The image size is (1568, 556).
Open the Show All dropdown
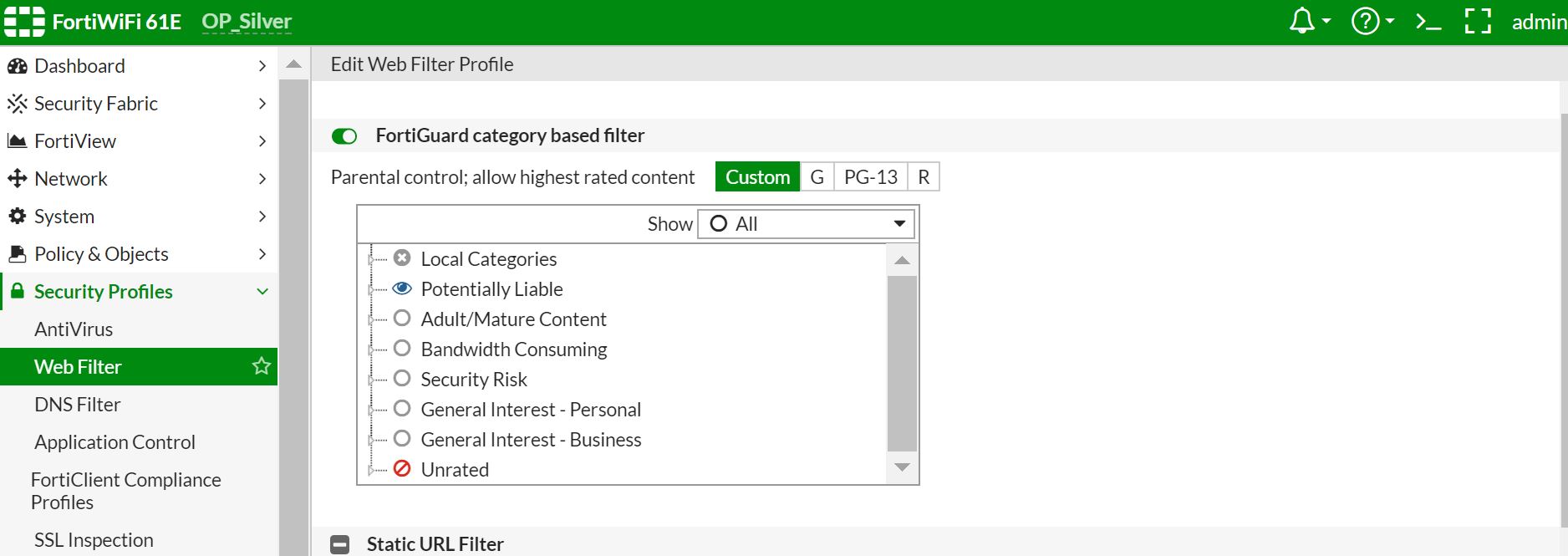click(x=806, y=224)
